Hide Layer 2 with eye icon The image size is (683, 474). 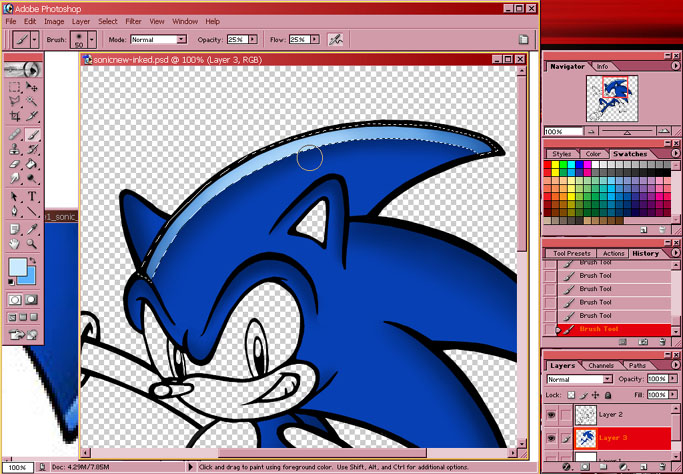(x=551, y=415)
